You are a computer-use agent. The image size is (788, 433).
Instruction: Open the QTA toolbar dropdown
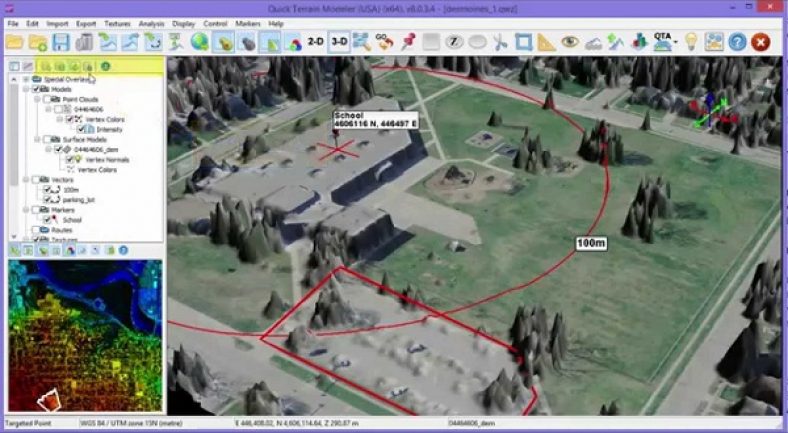[x=665, y=42]
